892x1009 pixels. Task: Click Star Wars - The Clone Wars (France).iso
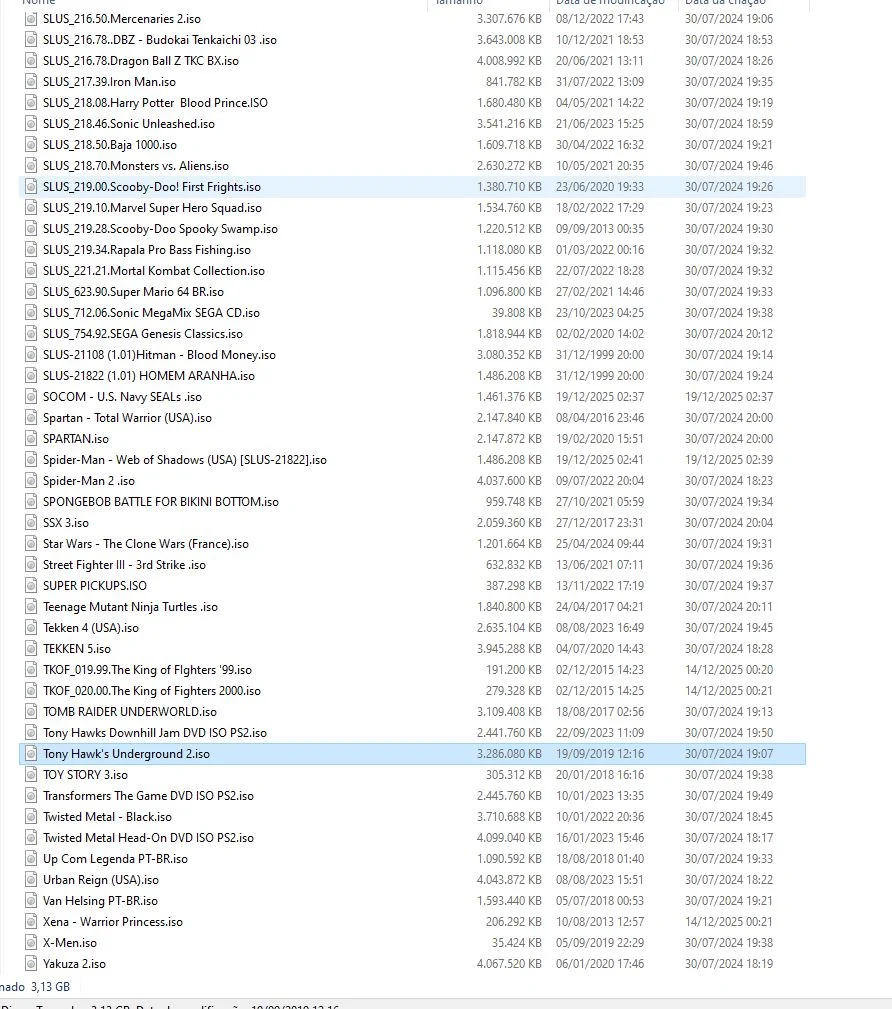(146, 544)
